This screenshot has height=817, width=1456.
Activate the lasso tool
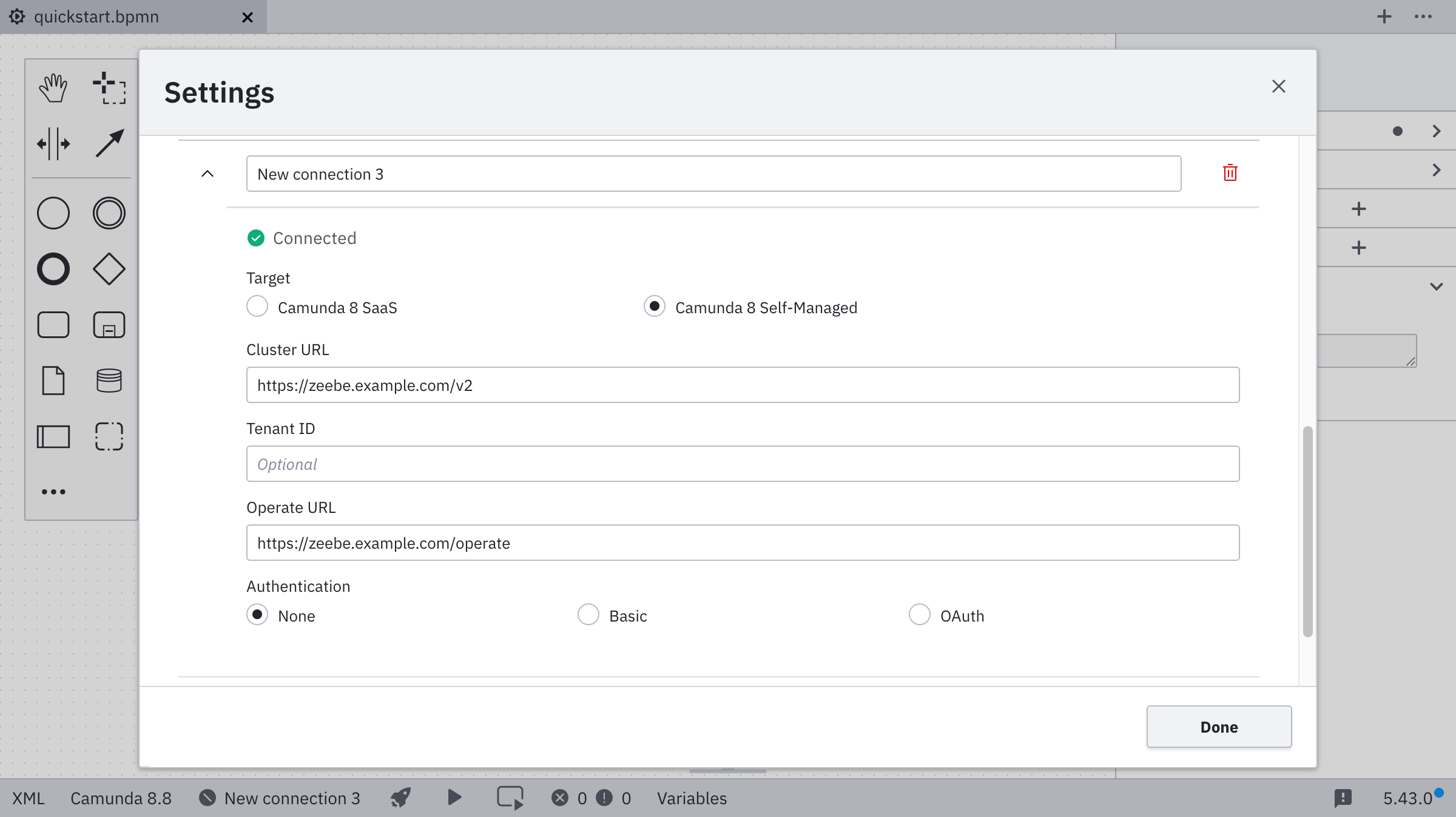[109, 88]
